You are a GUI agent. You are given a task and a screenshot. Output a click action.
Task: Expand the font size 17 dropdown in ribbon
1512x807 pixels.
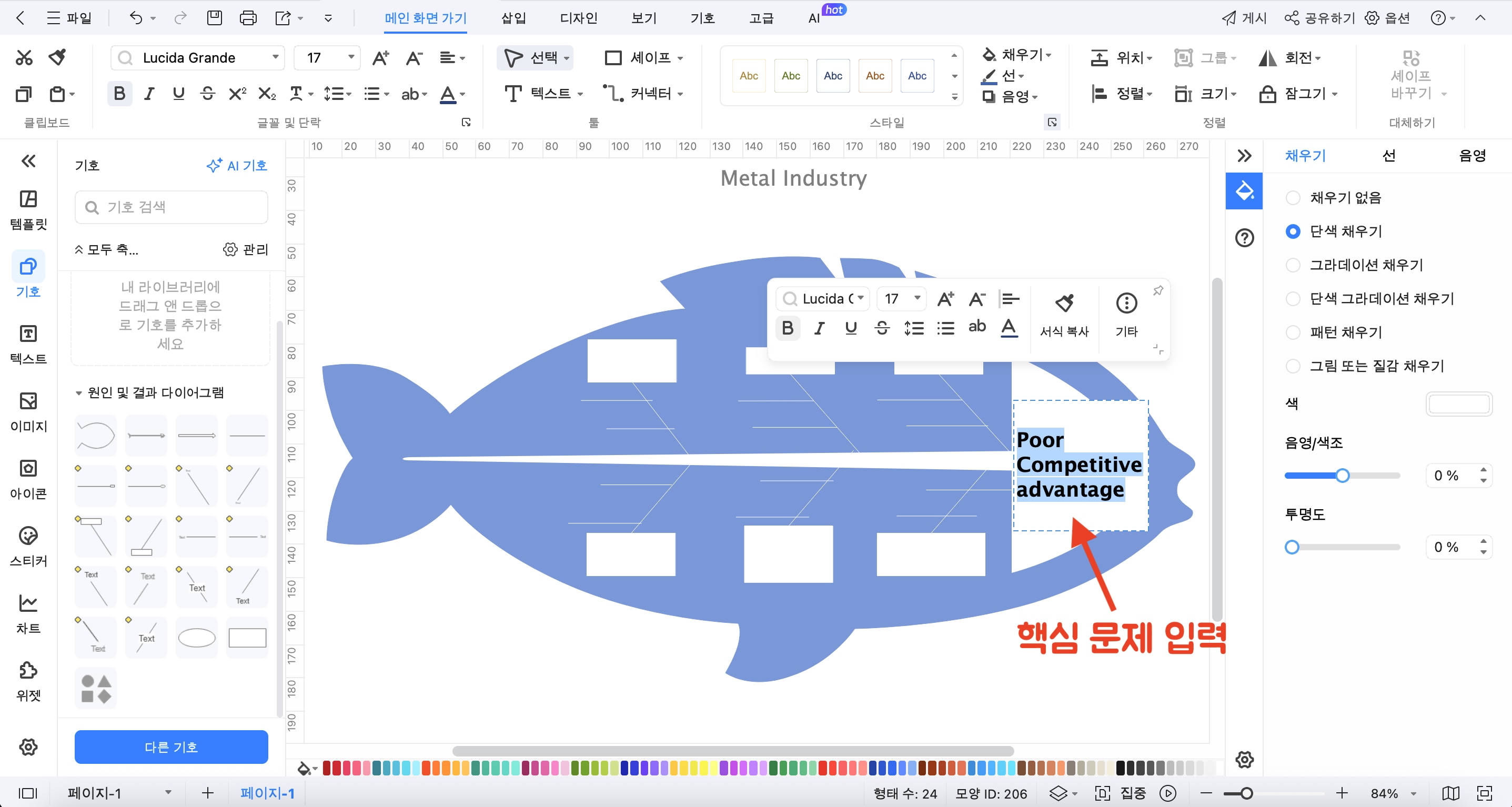coord(351,57)
